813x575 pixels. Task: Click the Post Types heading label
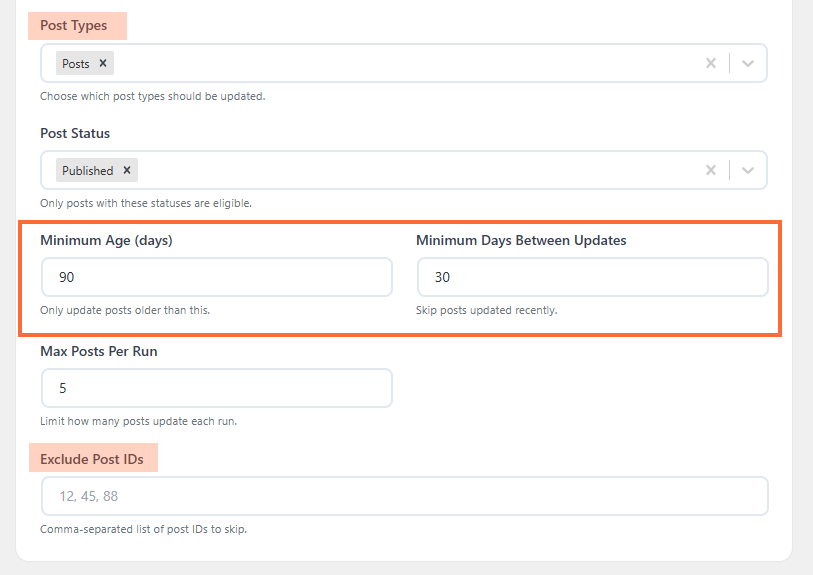[74, 25]
